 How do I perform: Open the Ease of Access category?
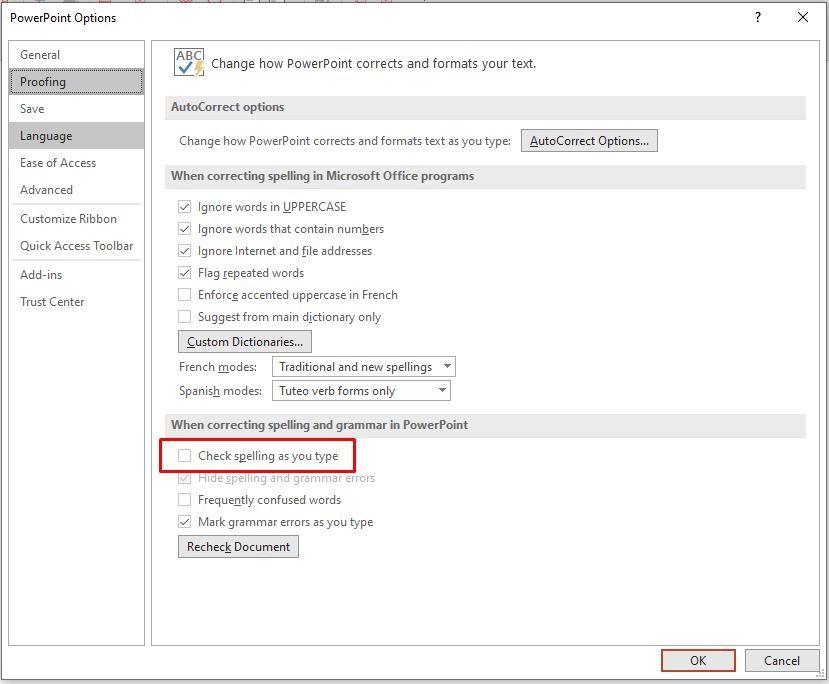point(76,163)
